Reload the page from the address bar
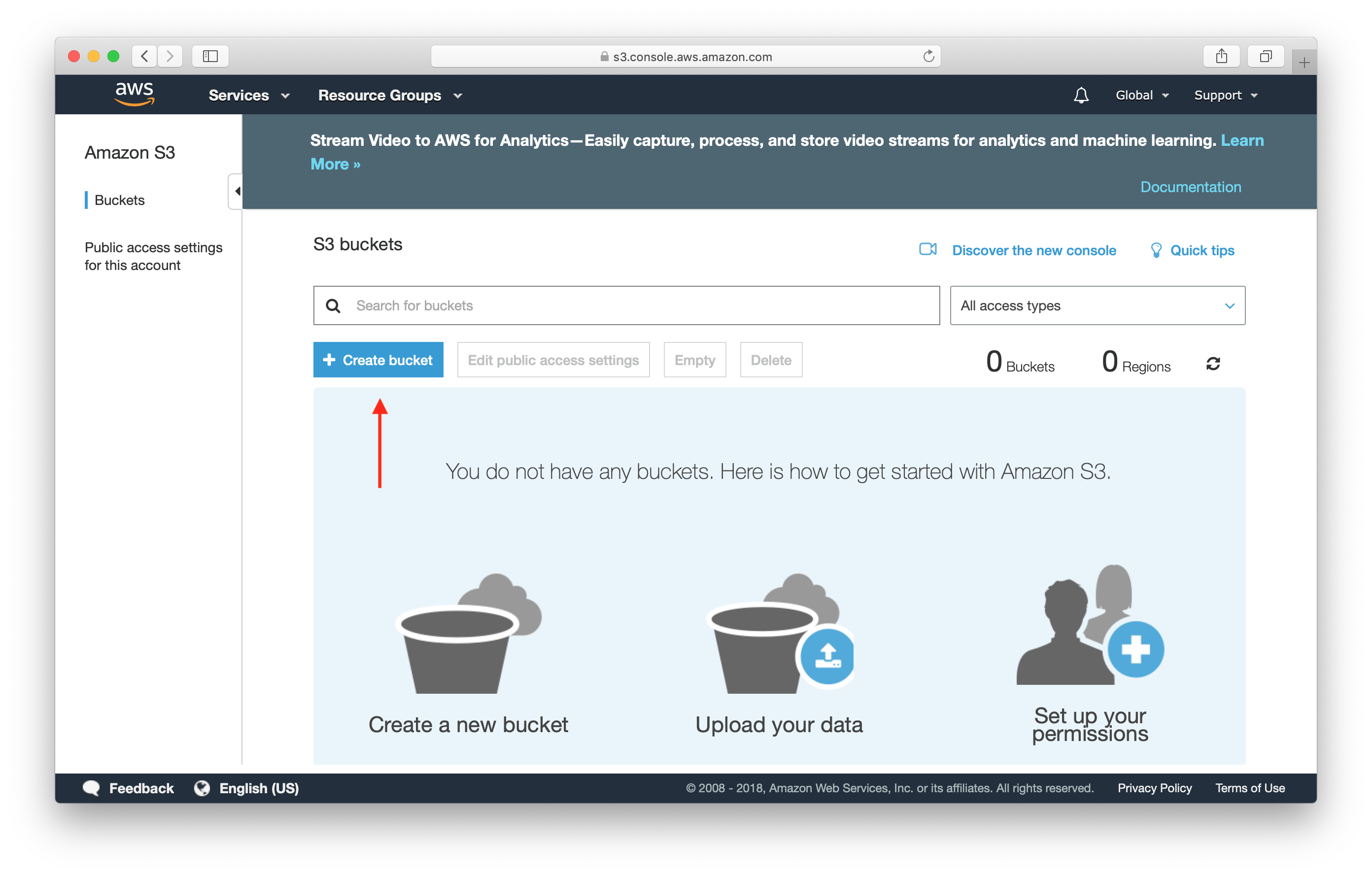This screenshot has height=876, width=1372. (928, 56)
